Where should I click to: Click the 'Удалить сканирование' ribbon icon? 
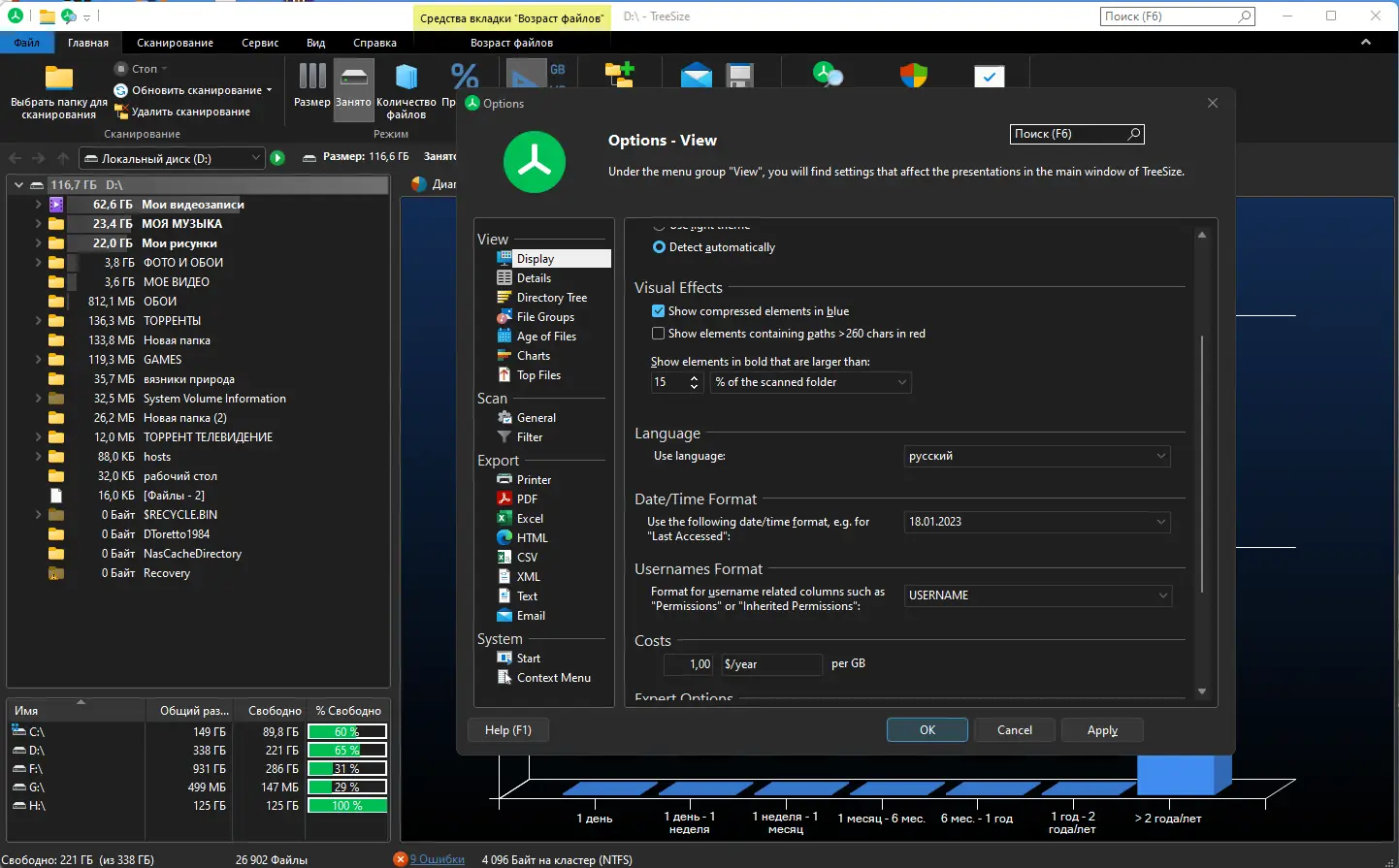121,112
